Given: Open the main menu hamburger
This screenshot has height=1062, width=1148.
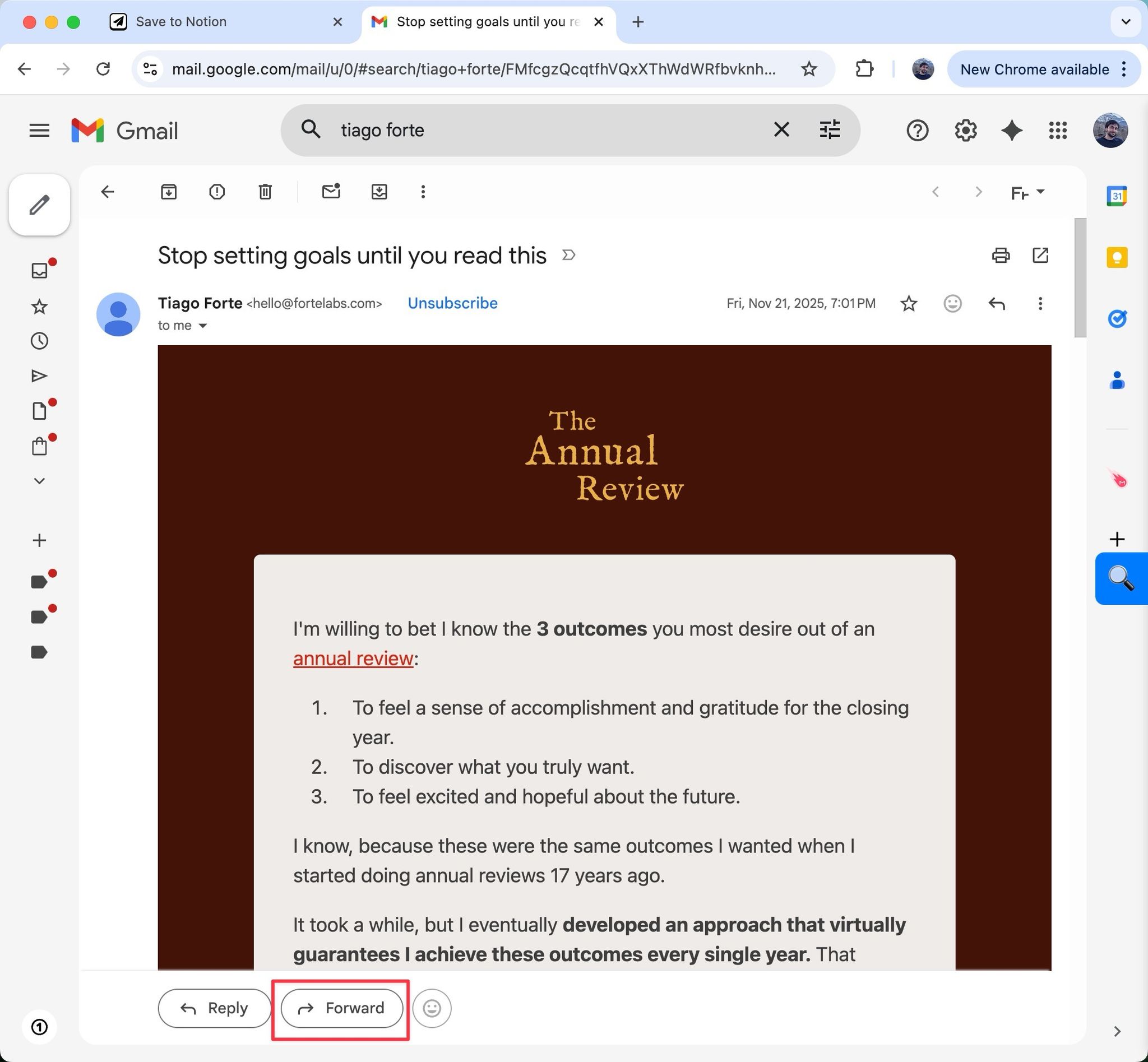Looking at the screenshot, I should click(x=39, y=131).
